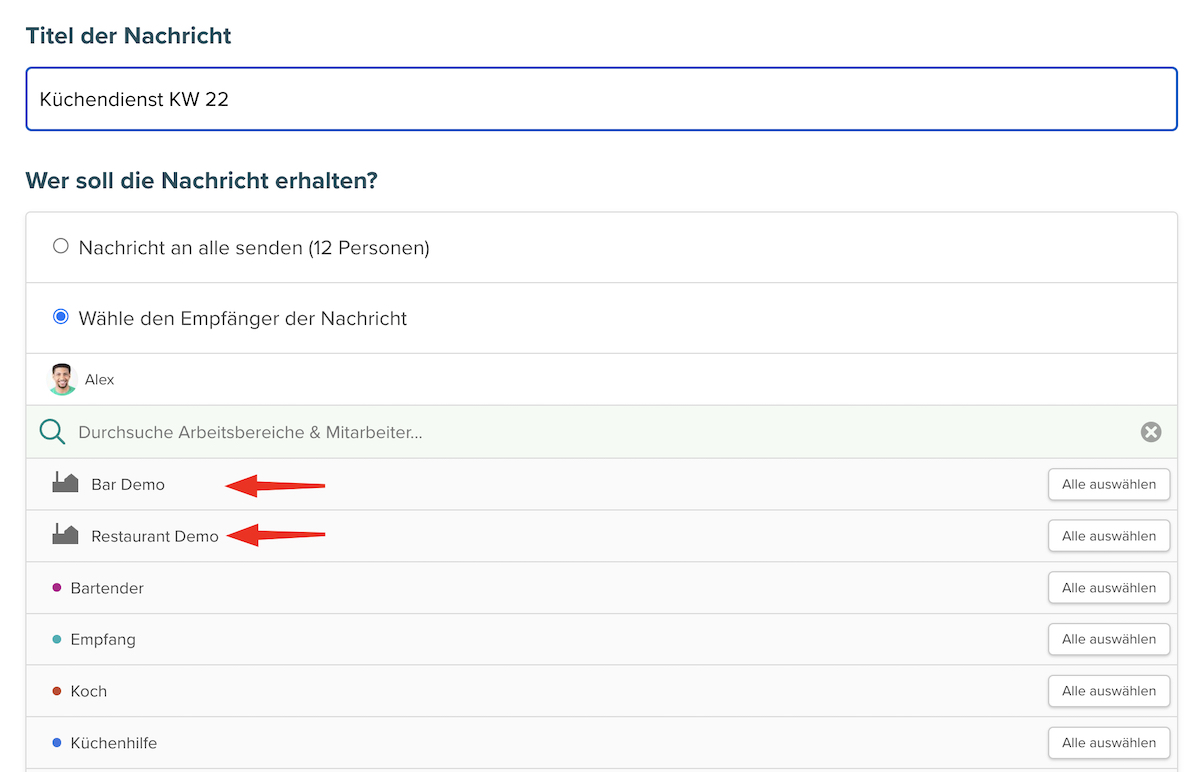Clear search with the X icon
Screen dimensions: 1200x772
[x=1151, y=432]
